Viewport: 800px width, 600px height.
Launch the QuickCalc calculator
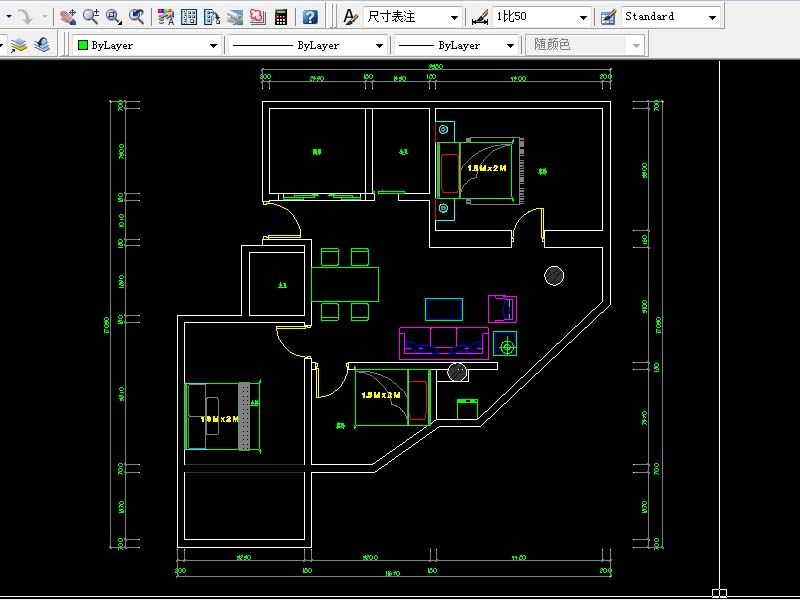coord(281,17)
